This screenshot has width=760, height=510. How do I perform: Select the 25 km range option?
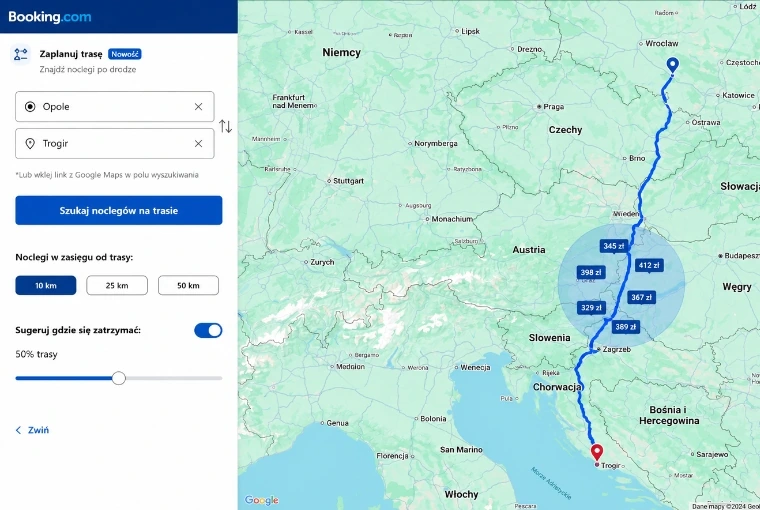click(x=117, y=286)
